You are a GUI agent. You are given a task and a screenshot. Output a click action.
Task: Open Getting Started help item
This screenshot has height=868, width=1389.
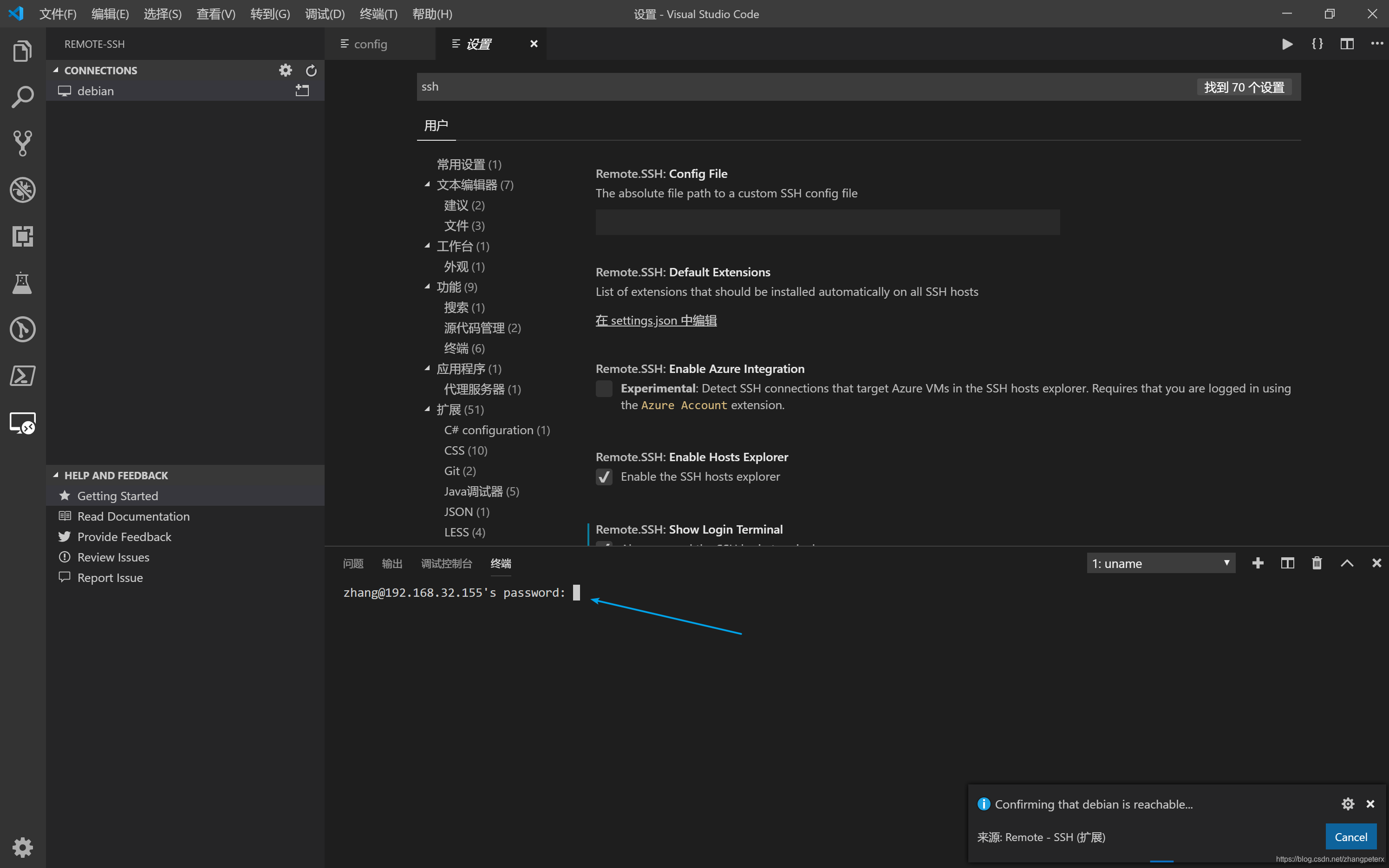tap(185, 496)
